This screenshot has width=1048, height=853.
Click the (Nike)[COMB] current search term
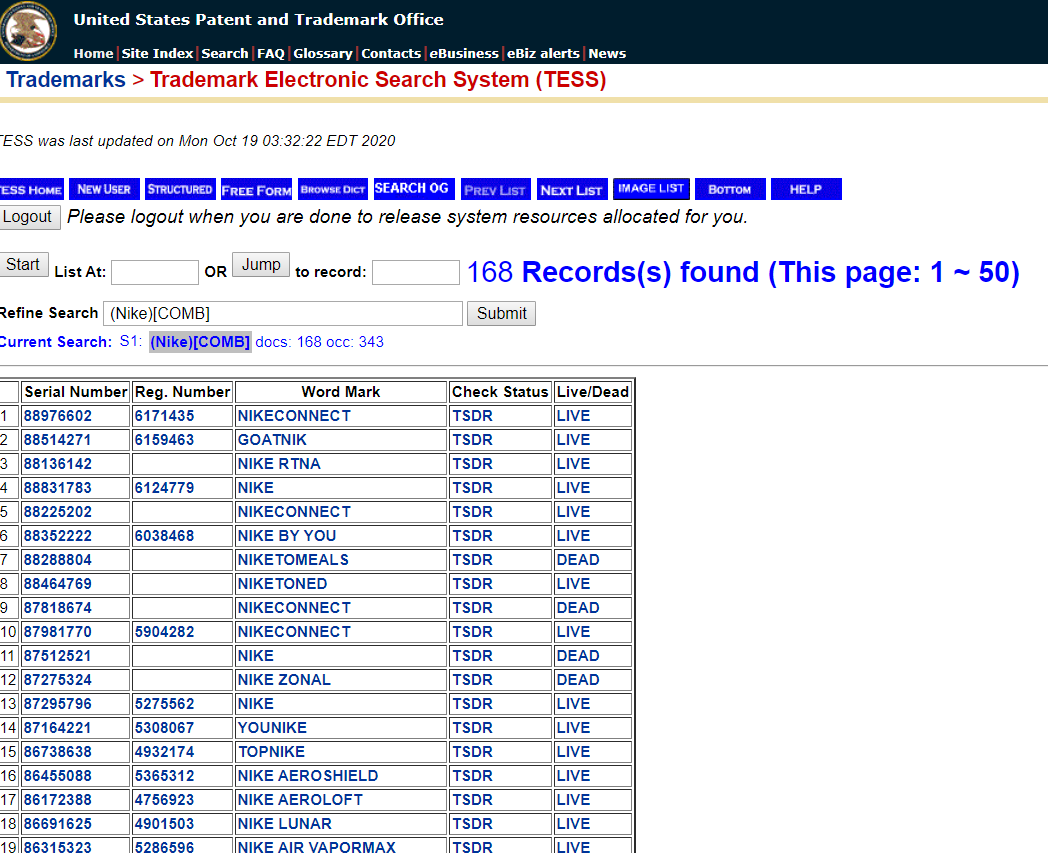pyautogui.click(x=200, y=342)
